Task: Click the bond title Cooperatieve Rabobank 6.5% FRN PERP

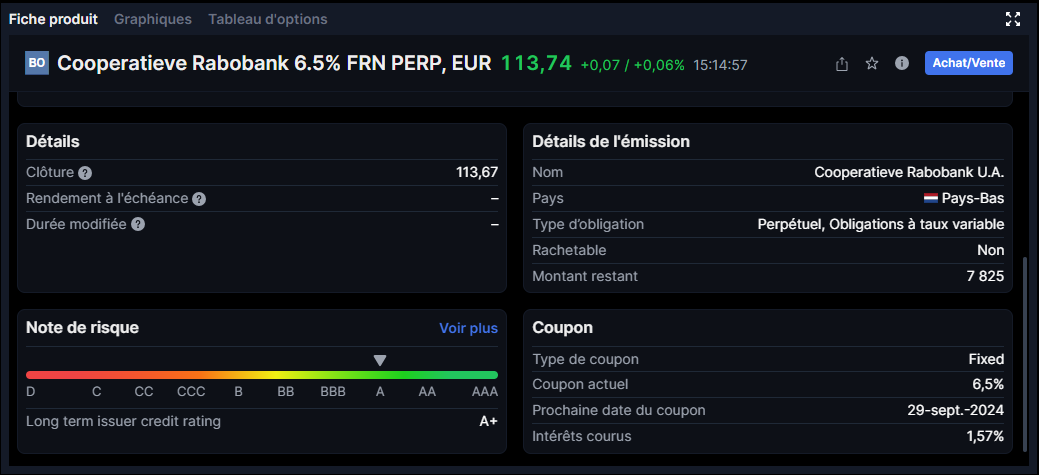Action: 274,63
